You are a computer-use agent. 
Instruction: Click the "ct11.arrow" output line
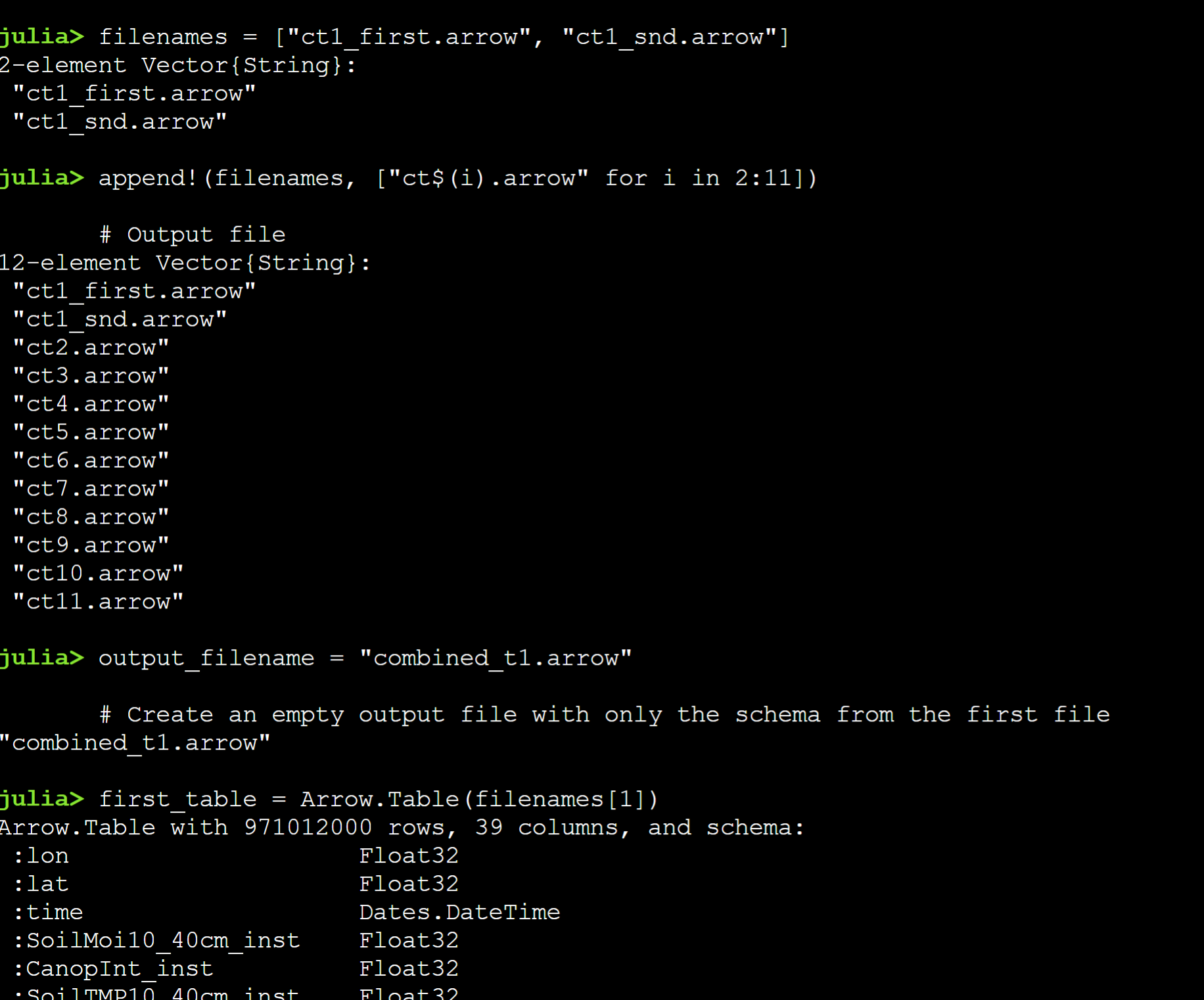(98, 602)
